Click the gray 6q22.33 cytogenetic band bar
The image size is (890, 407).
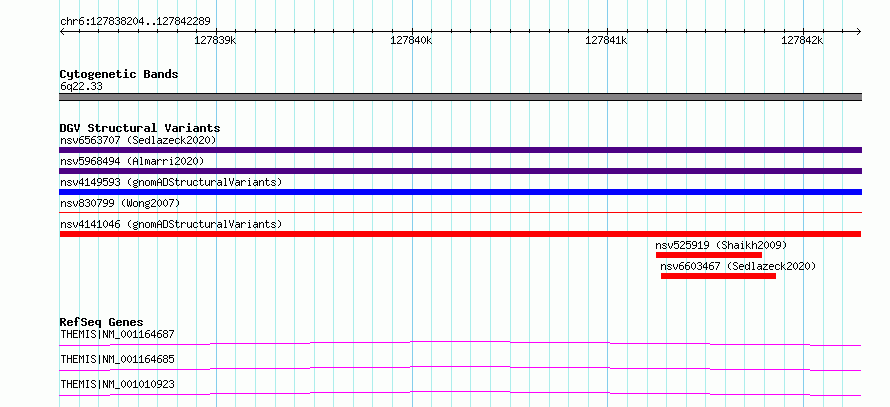460,97
